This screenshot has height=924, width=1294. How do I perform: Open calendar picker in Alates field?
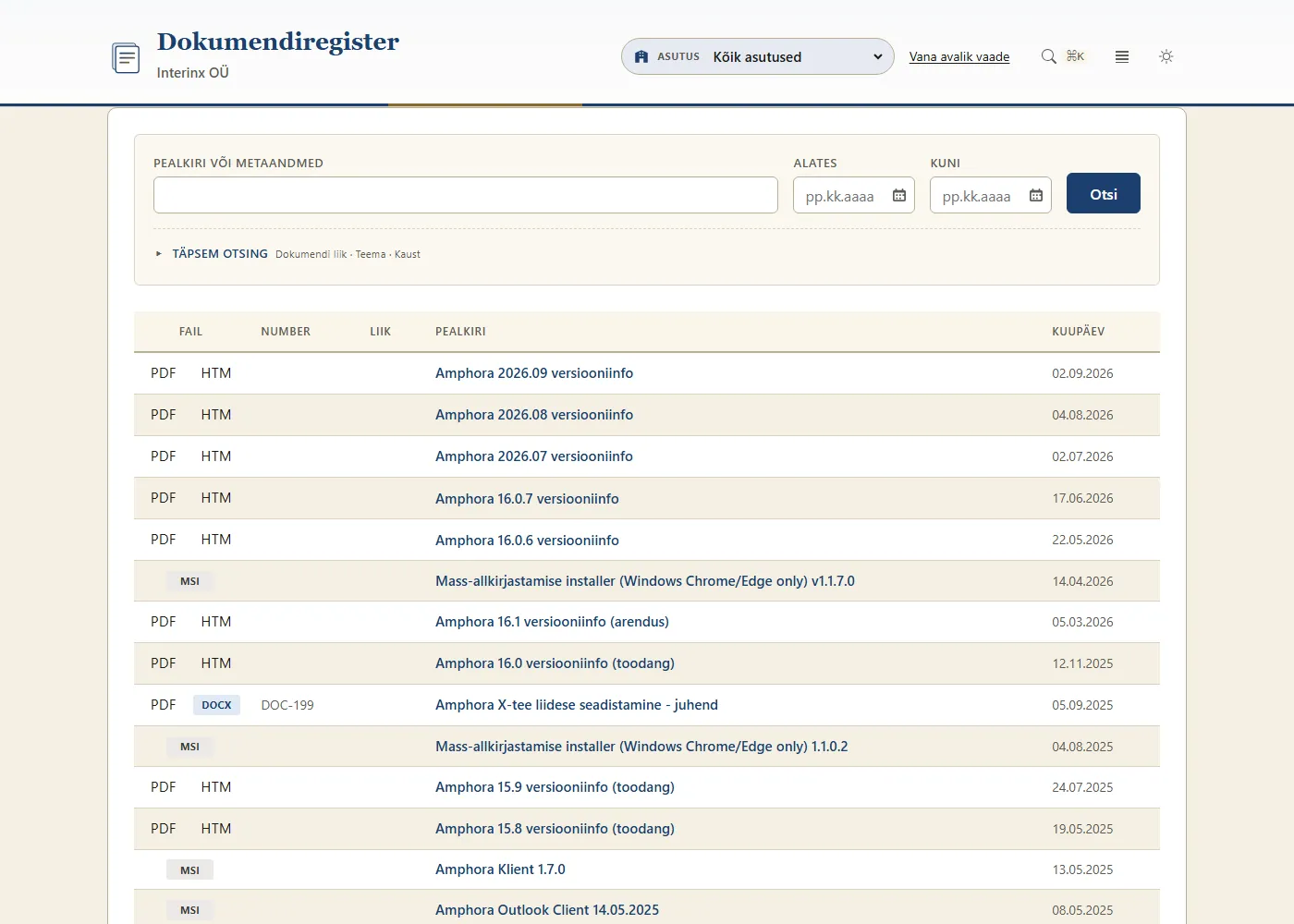click(899, 195)
